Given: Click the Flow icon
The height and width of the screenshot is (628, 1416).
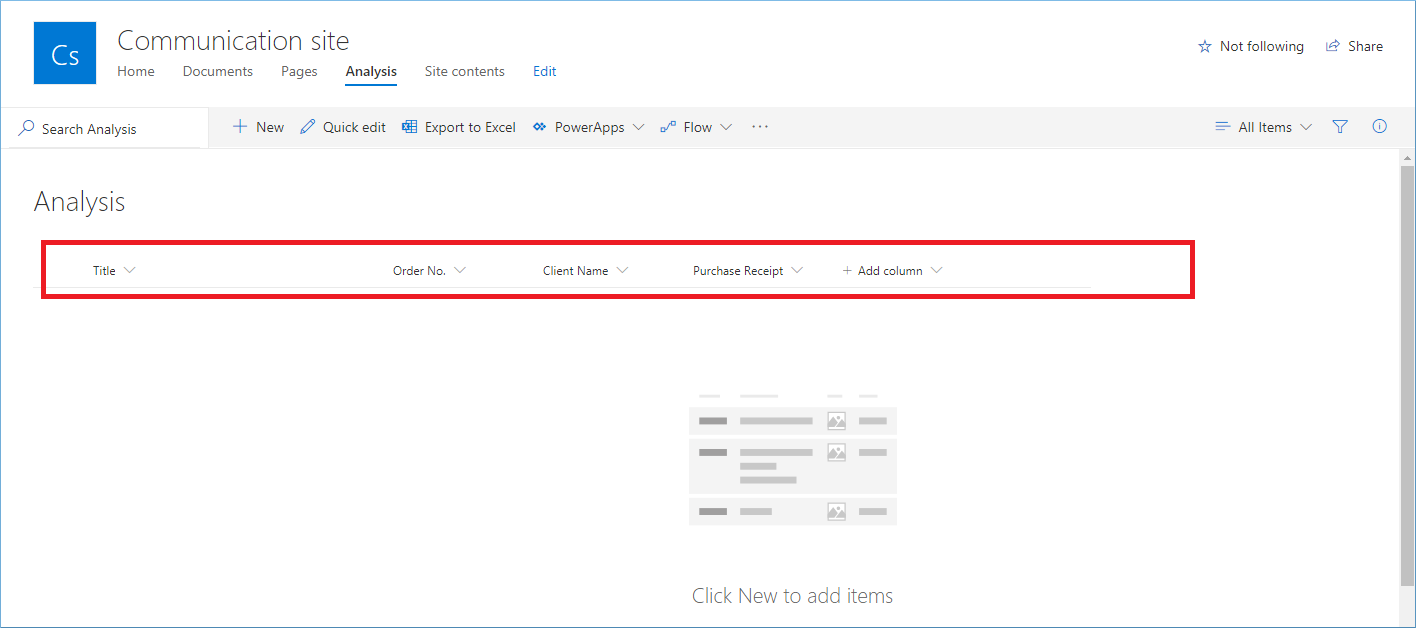Looking at the screenshot, I should coord(668,127).
